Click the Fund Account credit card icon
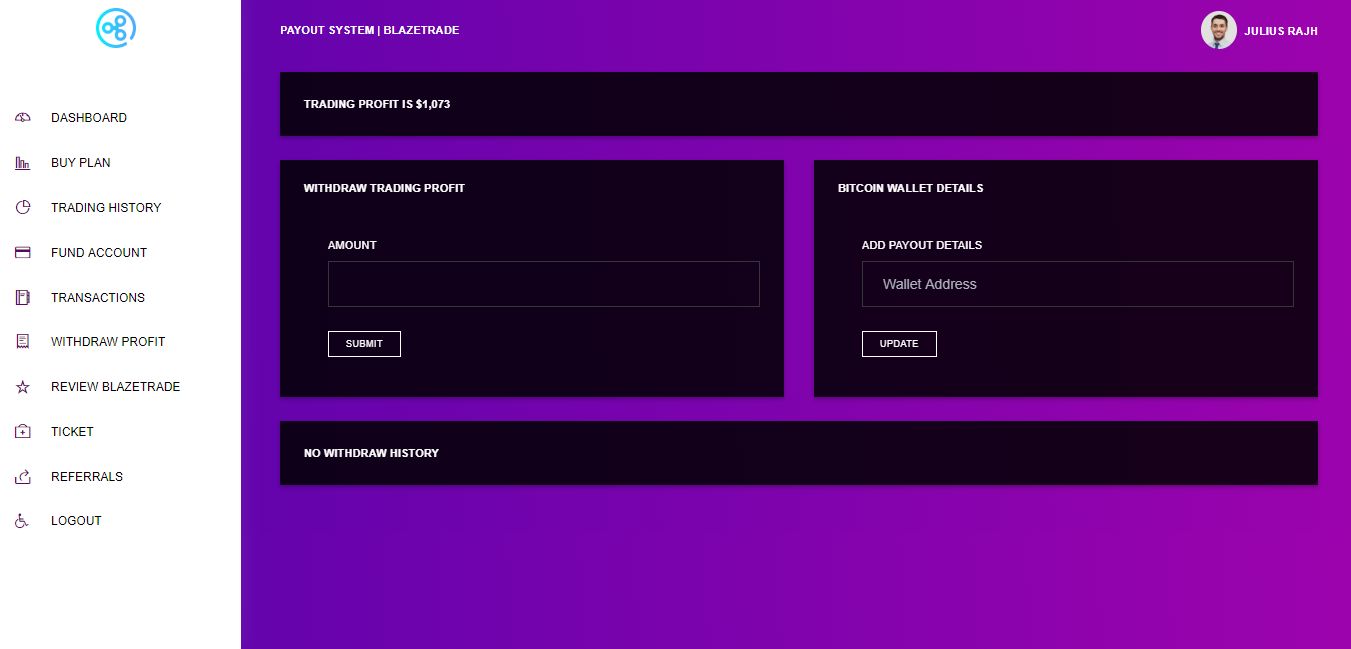Viewport: 1351px width, 649px height. (23, 253)
